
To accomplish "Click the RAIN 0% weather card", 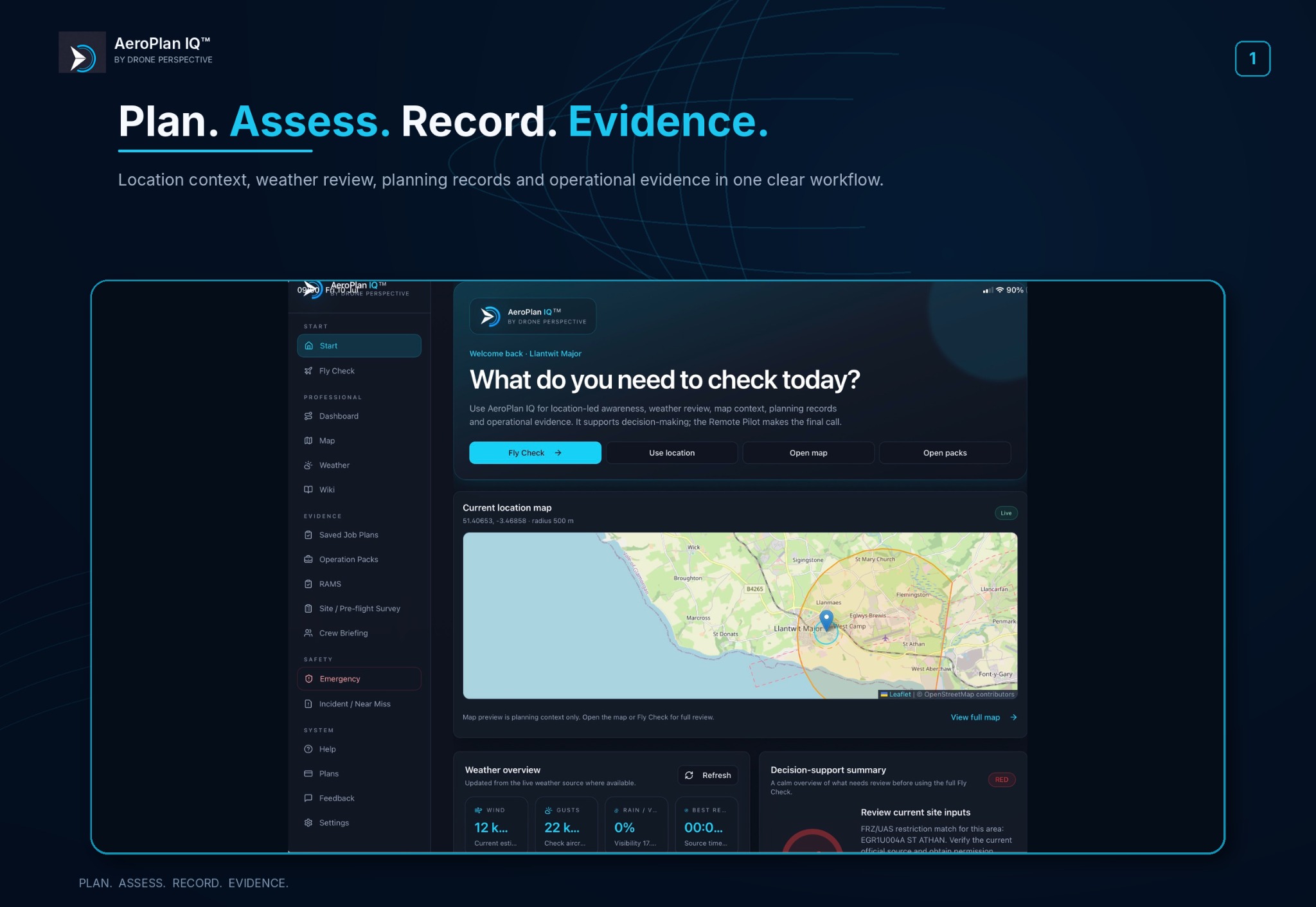I will coord(636,825).
